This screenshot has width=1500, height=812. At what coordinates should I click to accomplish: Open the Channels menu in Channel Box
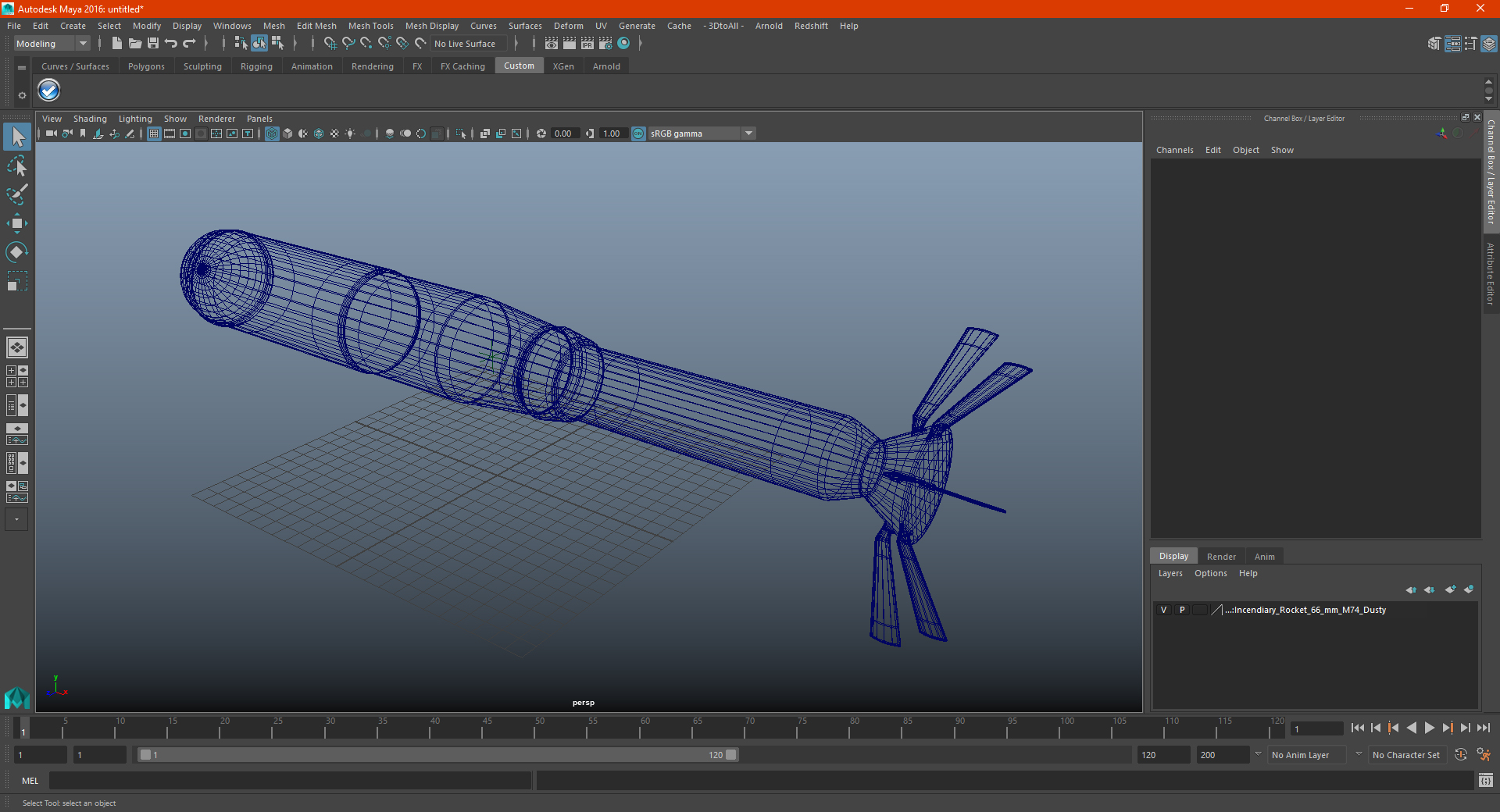(x=1174, y=150)
